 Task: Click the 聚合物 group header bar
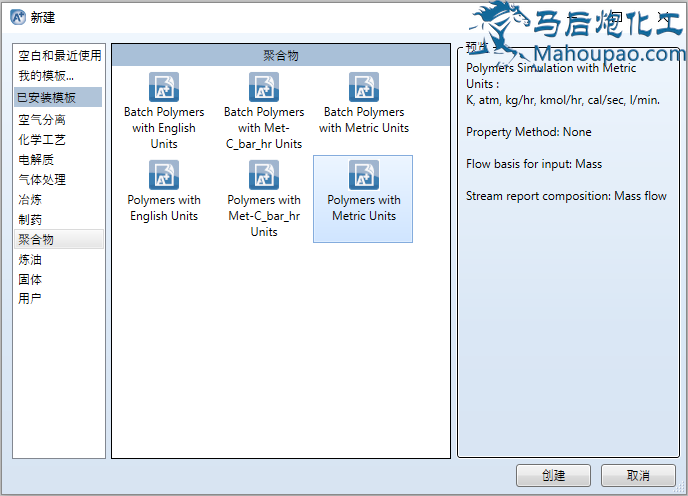point(280,56)
